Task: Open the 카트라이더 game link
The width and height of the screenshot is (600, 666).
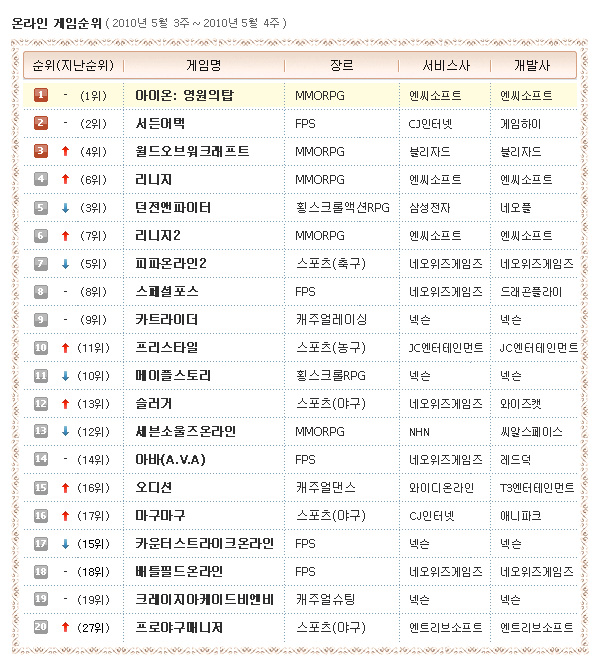Action: (x=166, y=319)
